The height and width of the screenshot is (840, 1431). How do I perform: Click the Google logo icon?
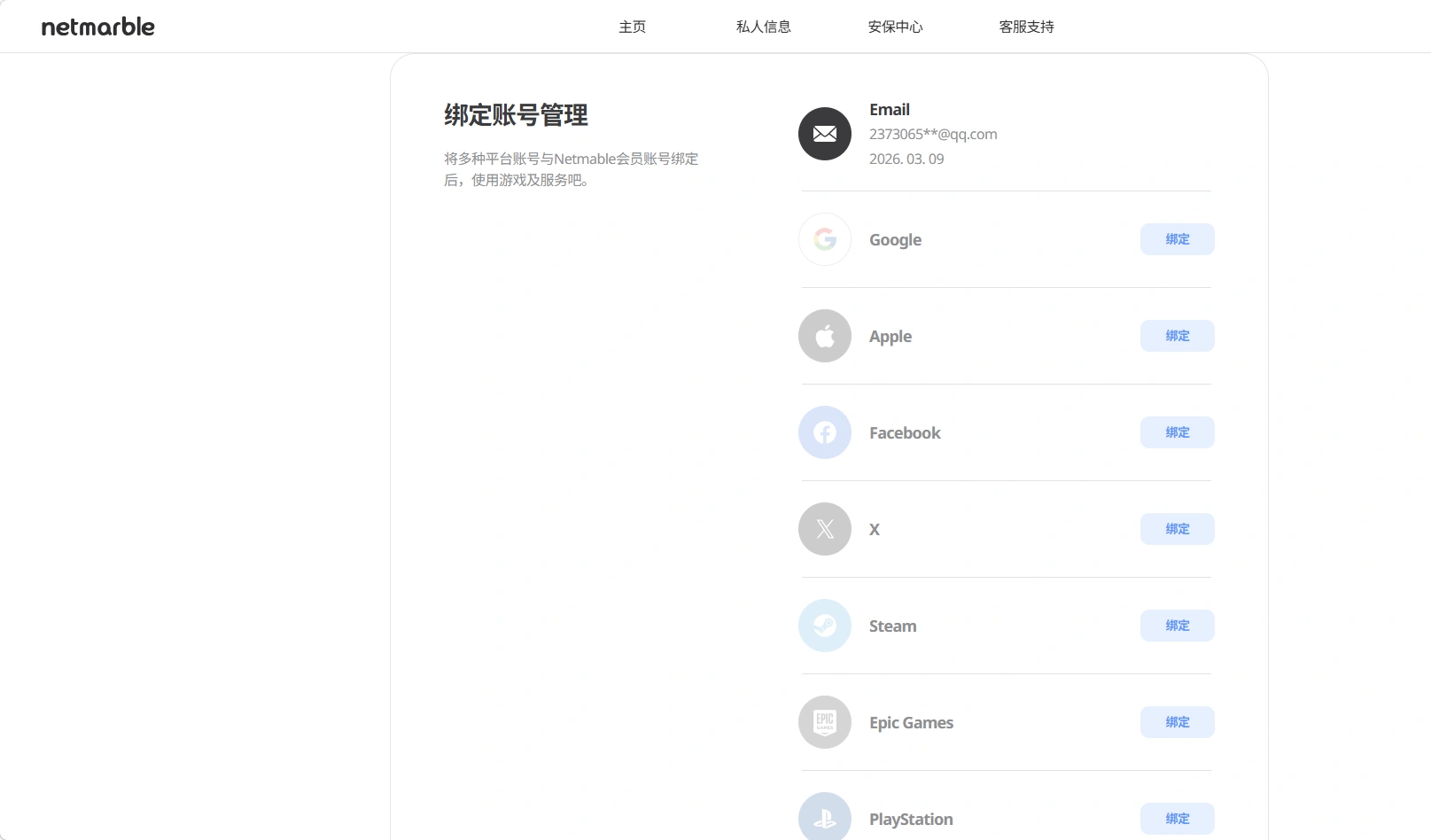[x=825, y=239]
